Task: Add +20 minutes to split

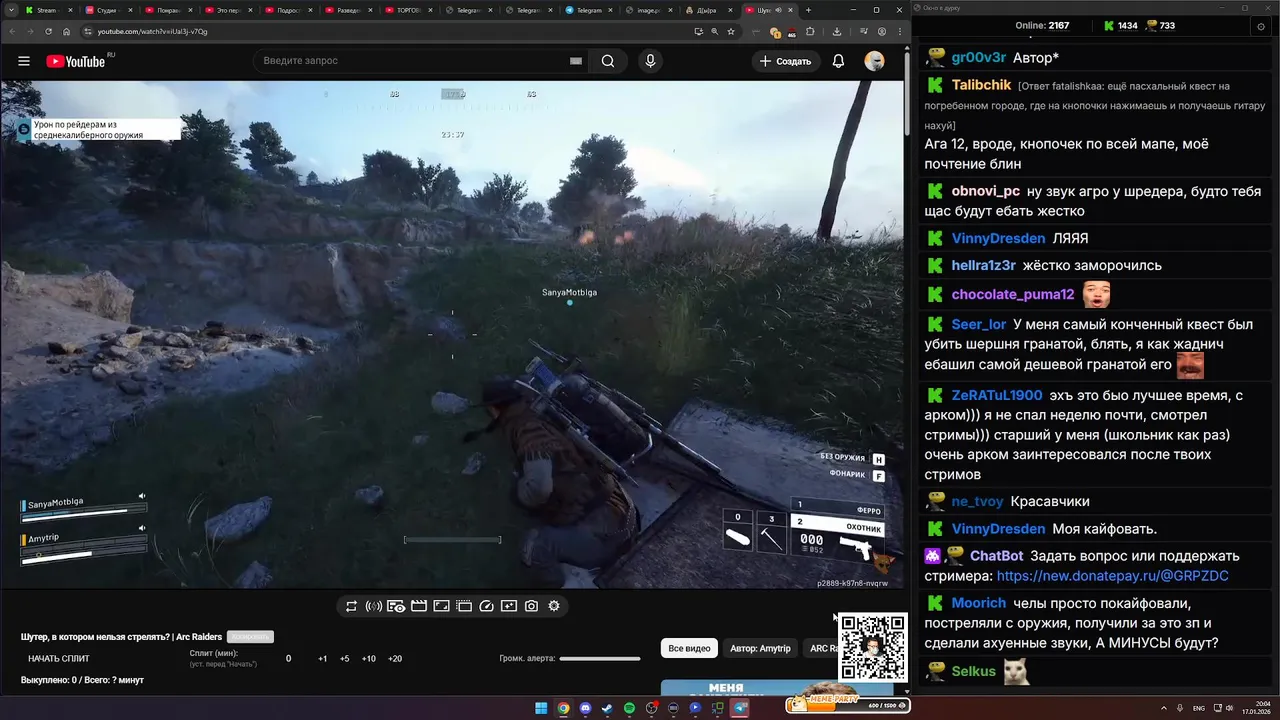Action: pos(395,659)
